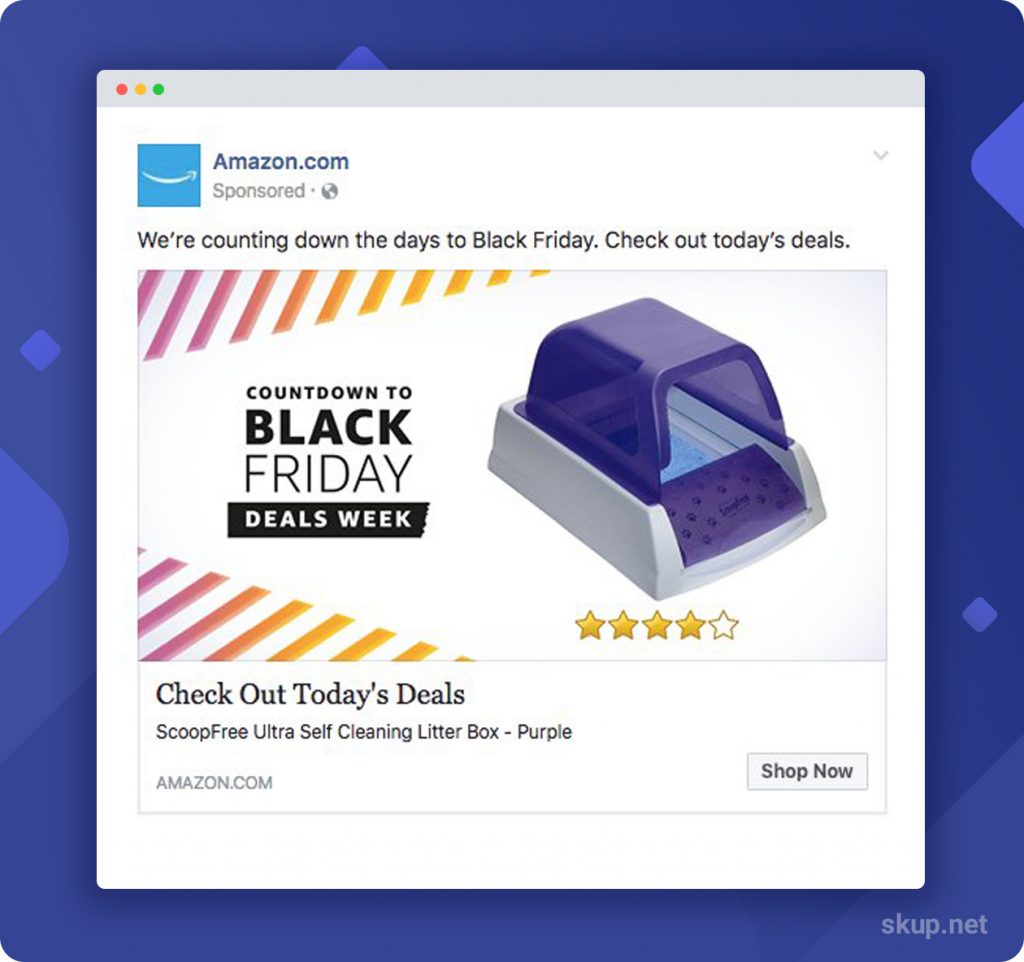1024x962 pixels.
Task: Click the green maximize window dot
Action: (158, 89)
